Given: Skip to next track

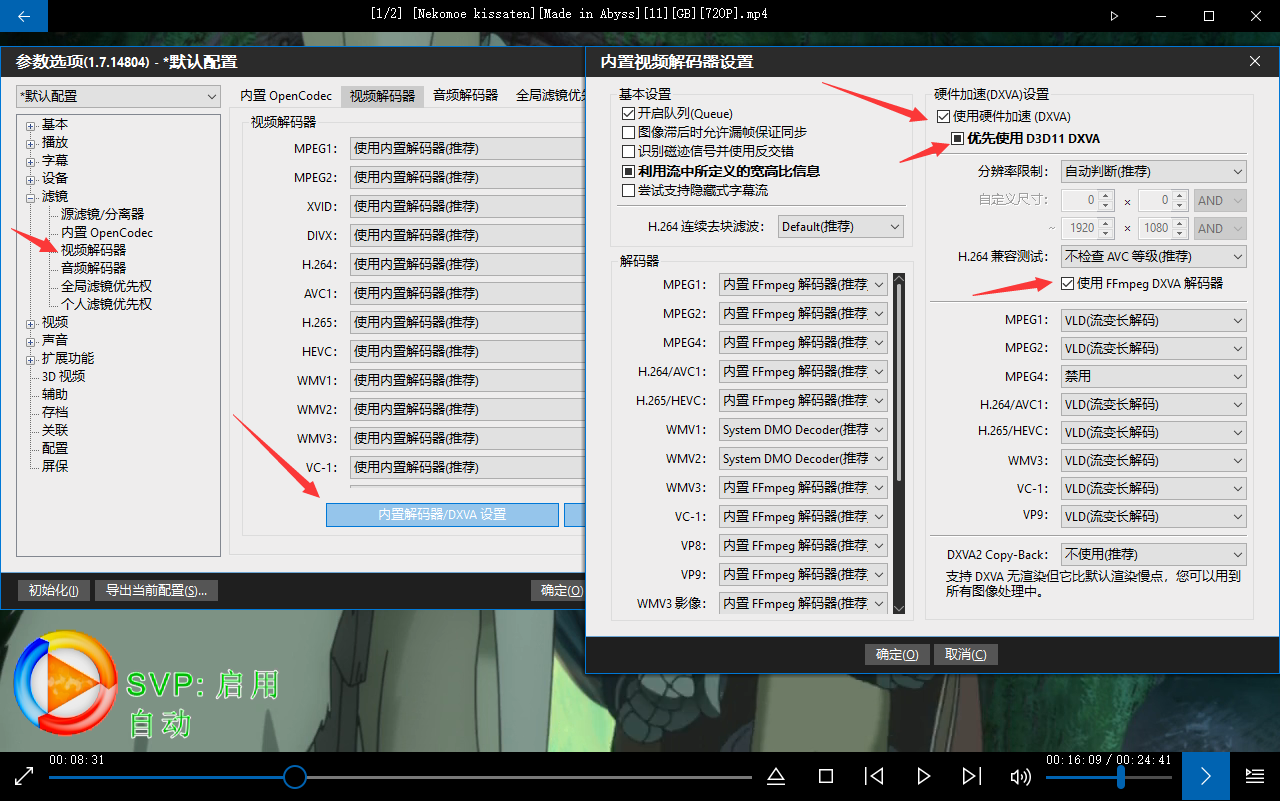Looking at the screenshot, I should click(971, 776).
